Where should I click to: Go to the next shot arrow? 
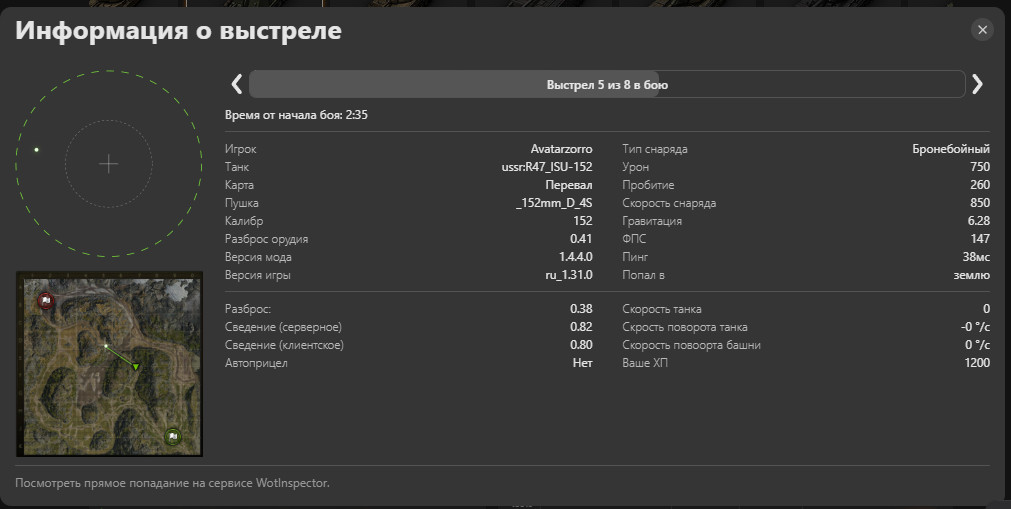tap(977, 84)
